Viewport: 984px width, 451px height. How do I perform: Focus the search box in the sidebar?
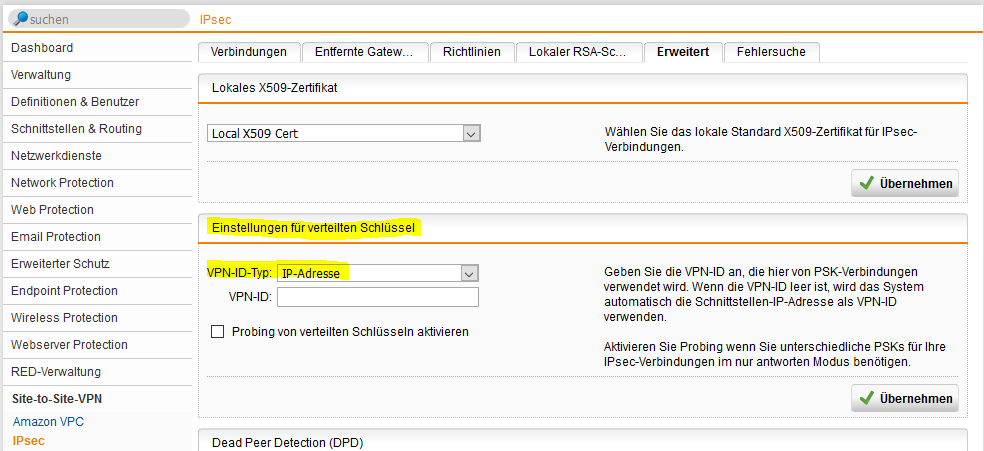pyautogui.click(x=105, y=19)
